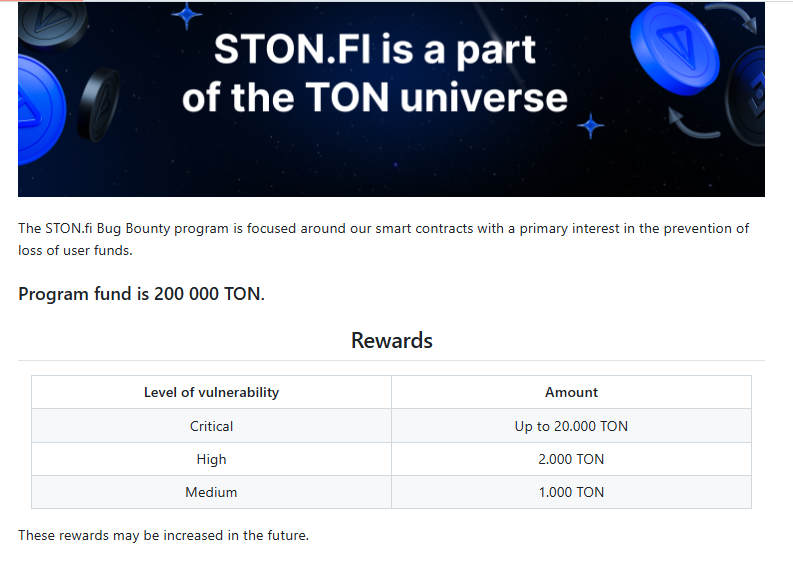793x567 pixels.
Task: Click the 'STON.FI is a part' banner headline
Action: coord(375,49)
